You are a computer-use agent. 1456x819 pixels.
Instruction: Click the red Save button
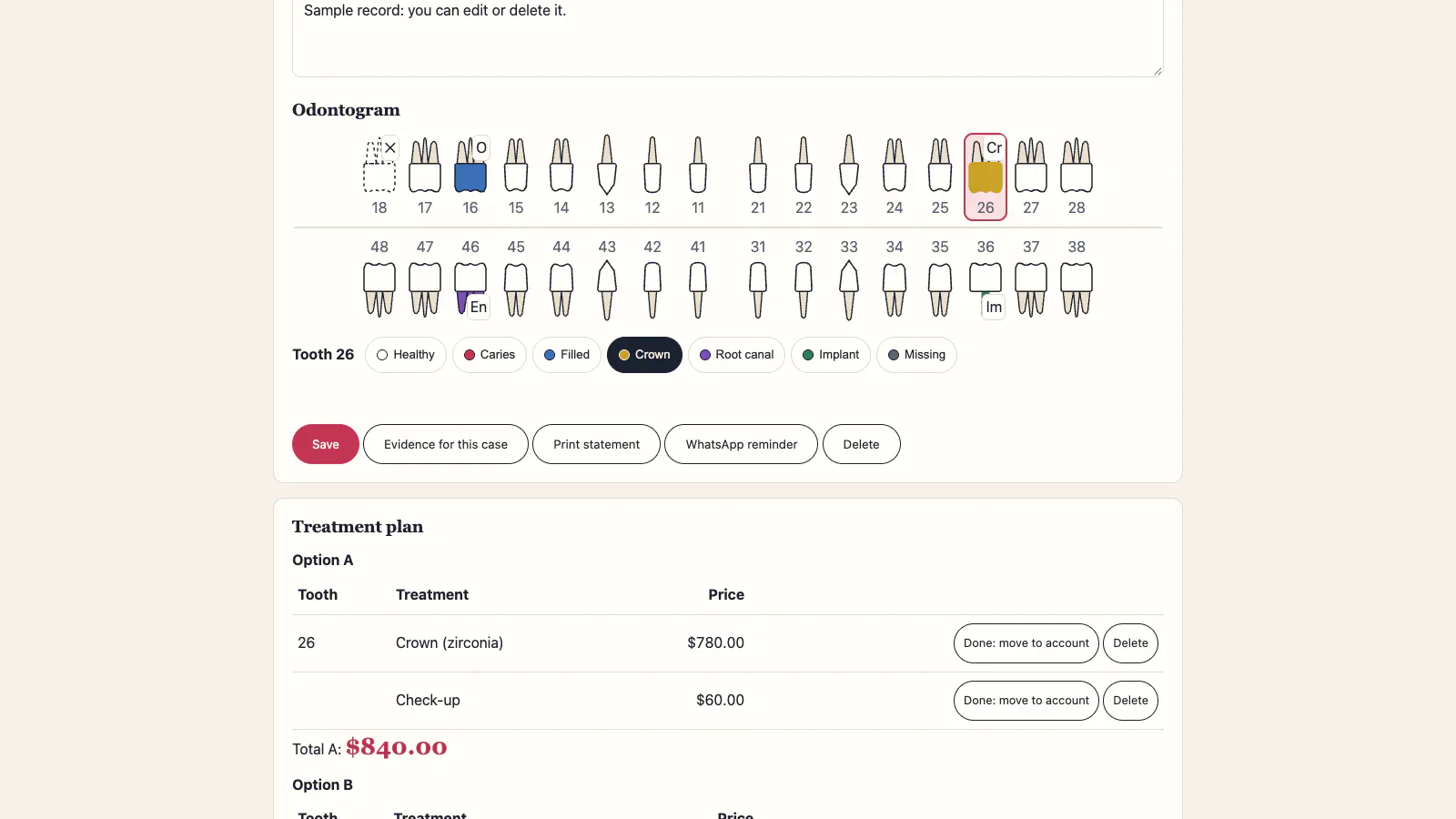pos(326,444)
